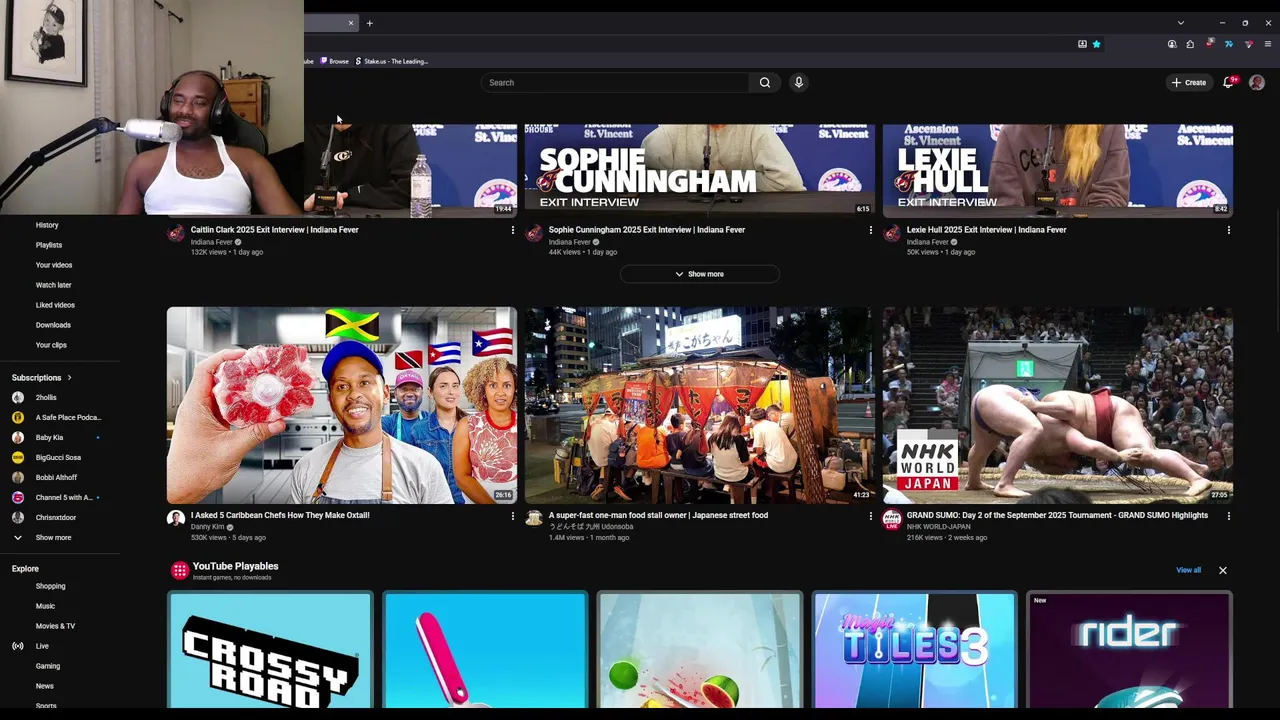This screenshot has width=1280, height=720.
Task: Open options for GRAND SUMO highlights video
Action: point(1229,516)
